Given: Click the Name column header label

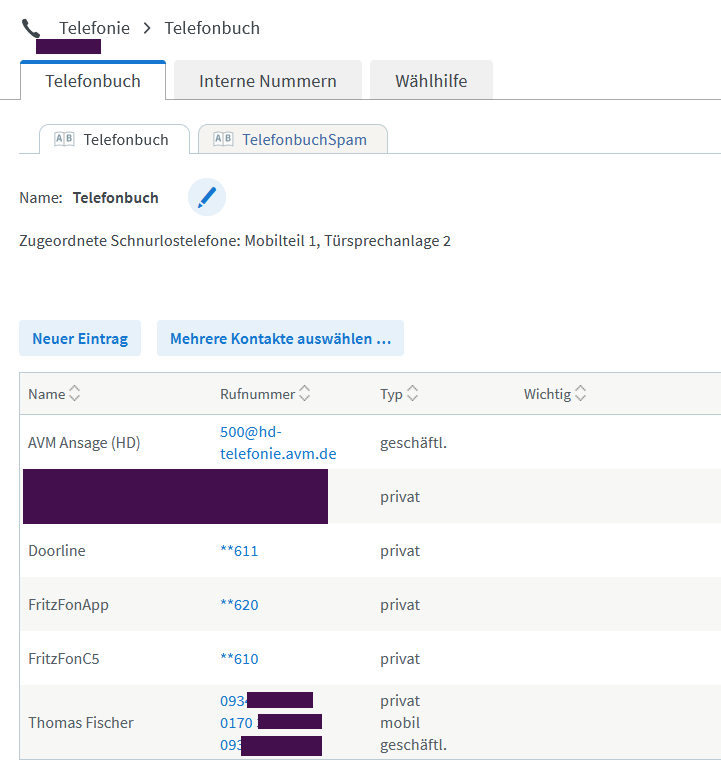Looking at the screenshot, I should tap(47, 394).
